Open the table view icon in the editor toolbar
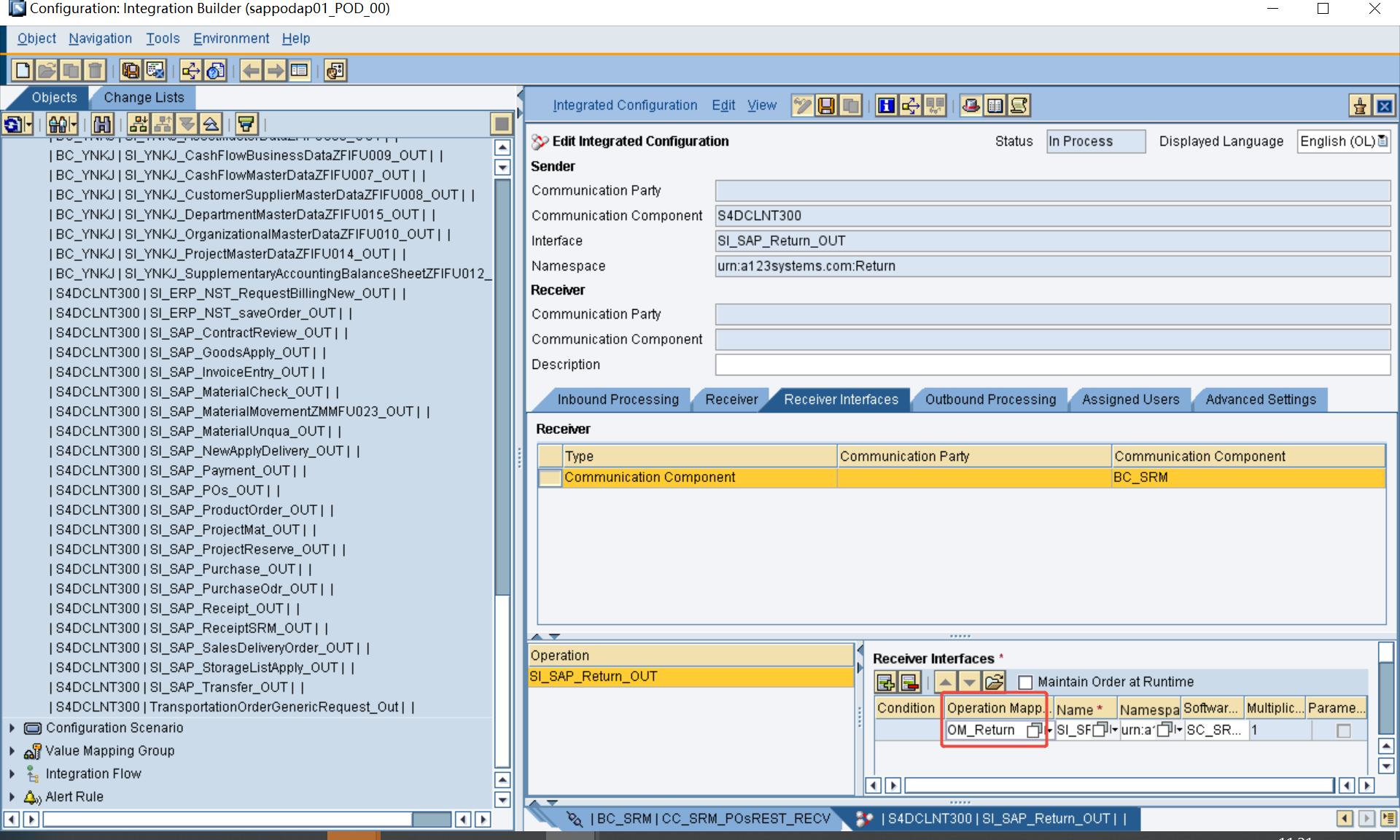Screen dimensions: 1400x840 tap(995, 106)
